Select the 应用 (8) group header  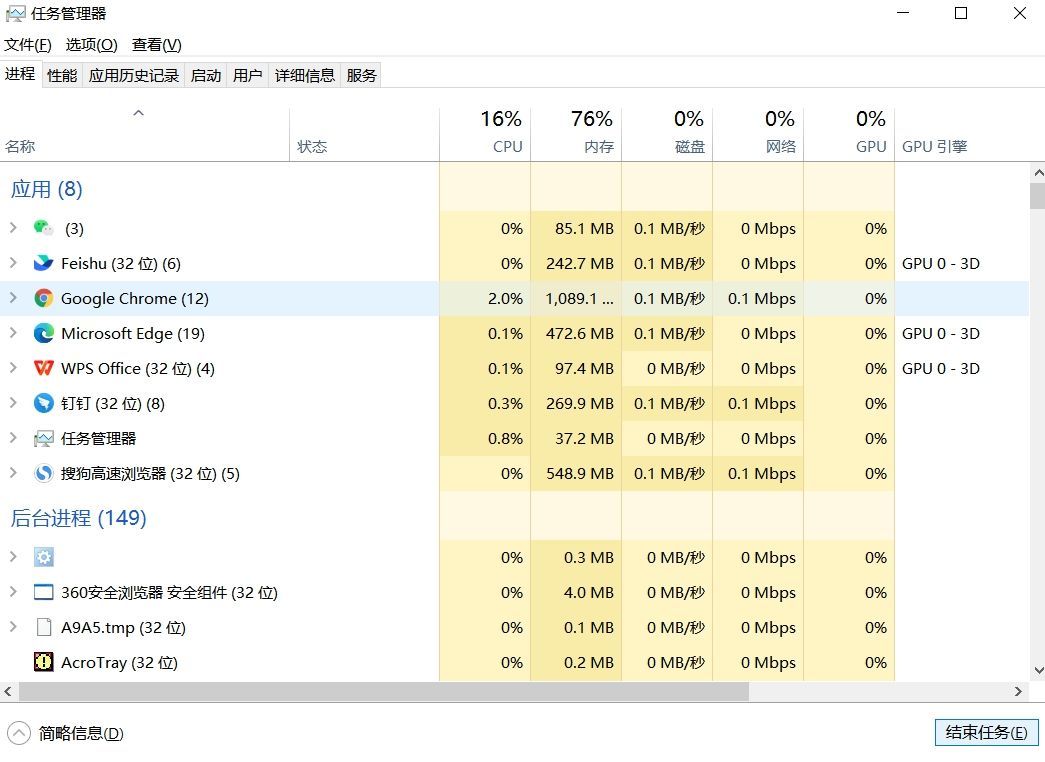46,189
